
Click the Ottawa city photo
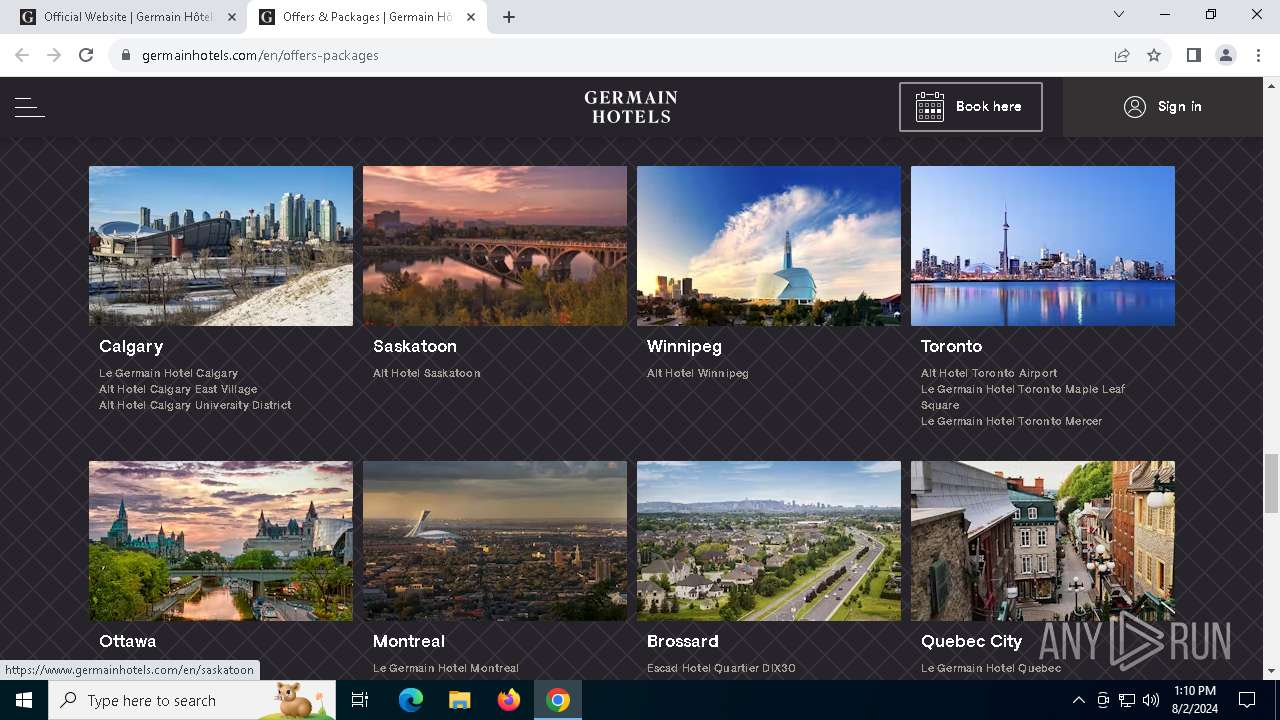point(221,541)
